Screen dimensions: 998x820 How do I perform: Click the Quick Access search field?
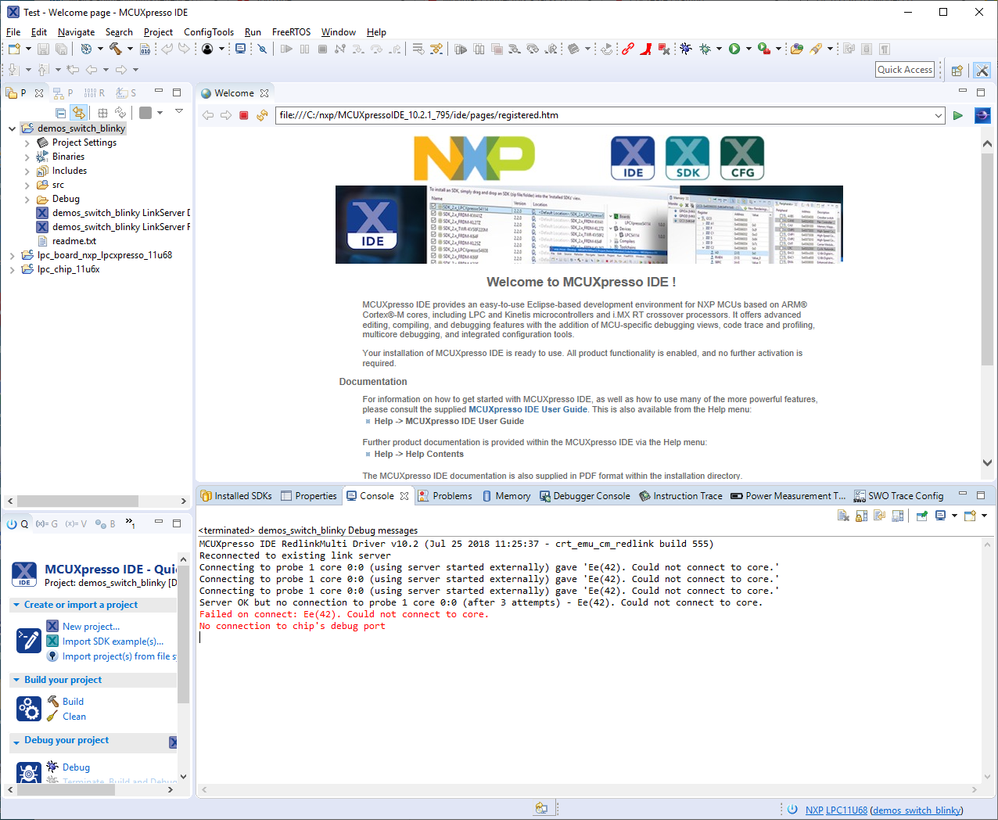coord(905,70)
